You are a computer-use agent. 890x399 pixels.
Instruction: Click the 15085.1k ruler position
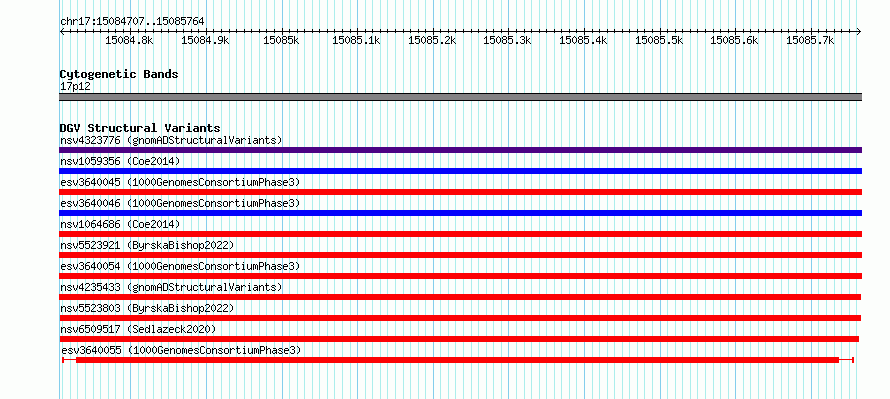(x=356, y=40)
